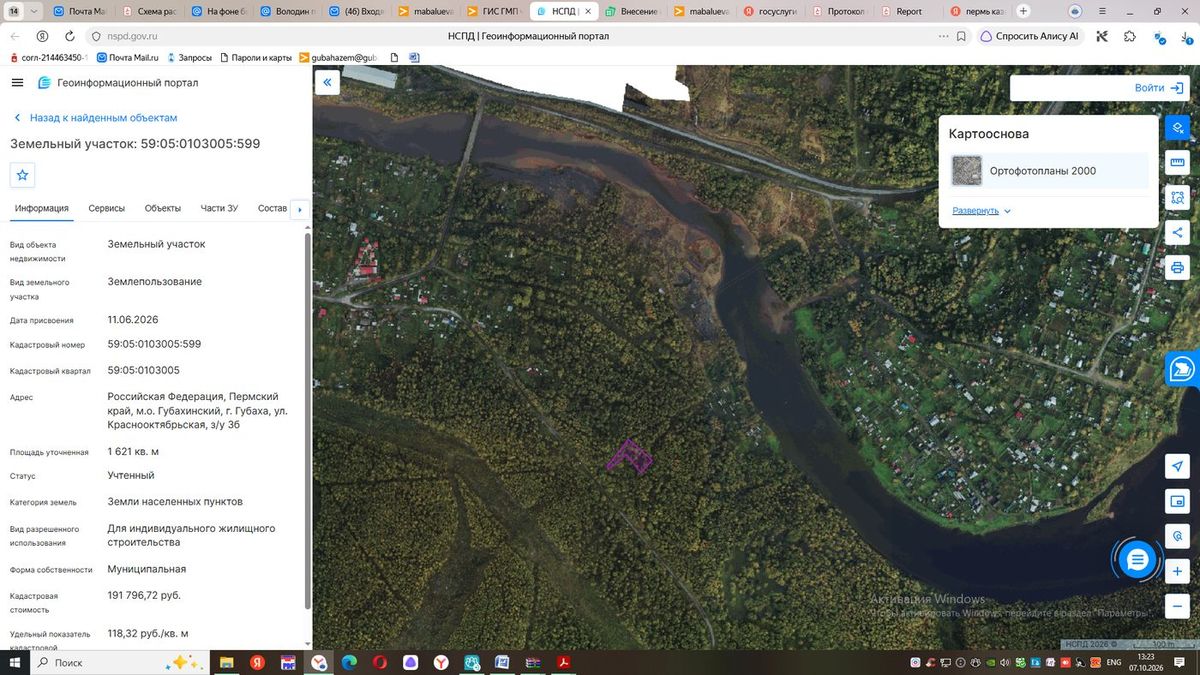This screenshot has width=1200, height=675.
Task: Click the Спросить Алису AI button
Action: click(1029, 36)
